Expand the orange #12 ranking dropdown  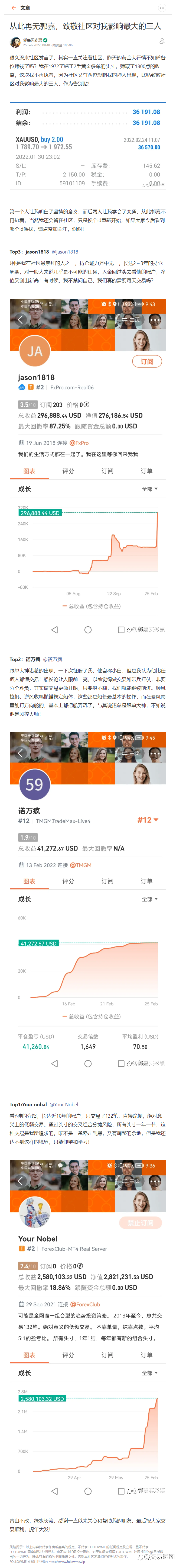click(x=148, y=820)
